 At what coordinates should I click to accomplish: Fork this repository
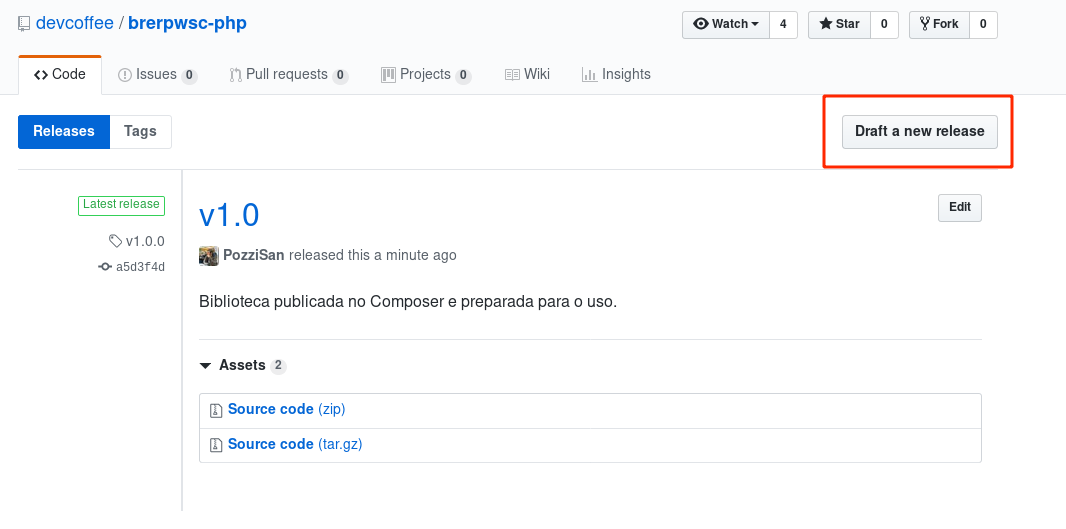[939, 24]
